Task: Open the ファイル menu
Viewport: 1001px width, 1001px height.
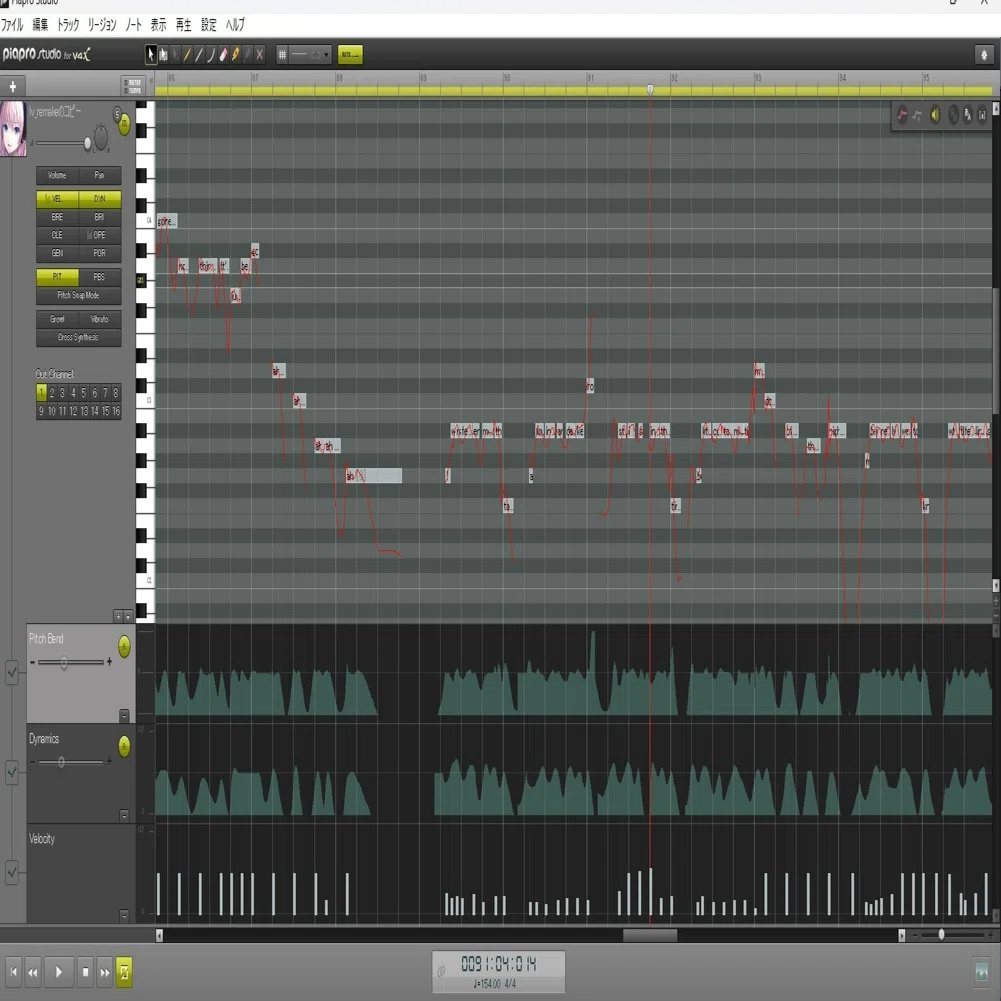Action: [x=12, y=25]
